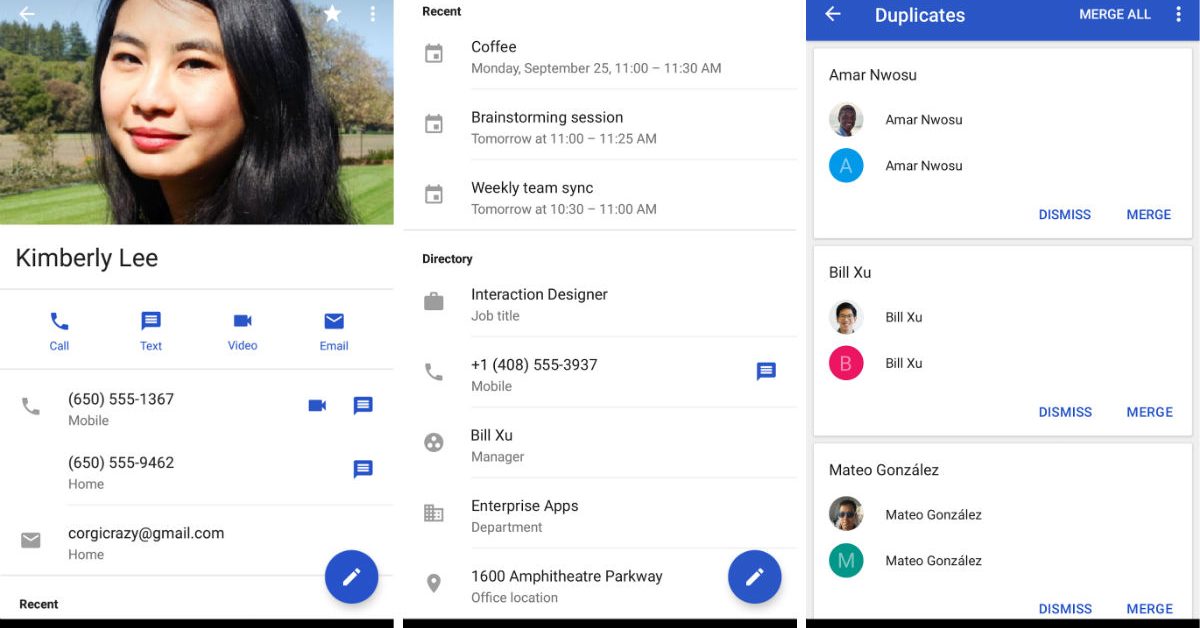
Task: Merge the Amar Nwosu duplicates
Action: (1148, 215)
